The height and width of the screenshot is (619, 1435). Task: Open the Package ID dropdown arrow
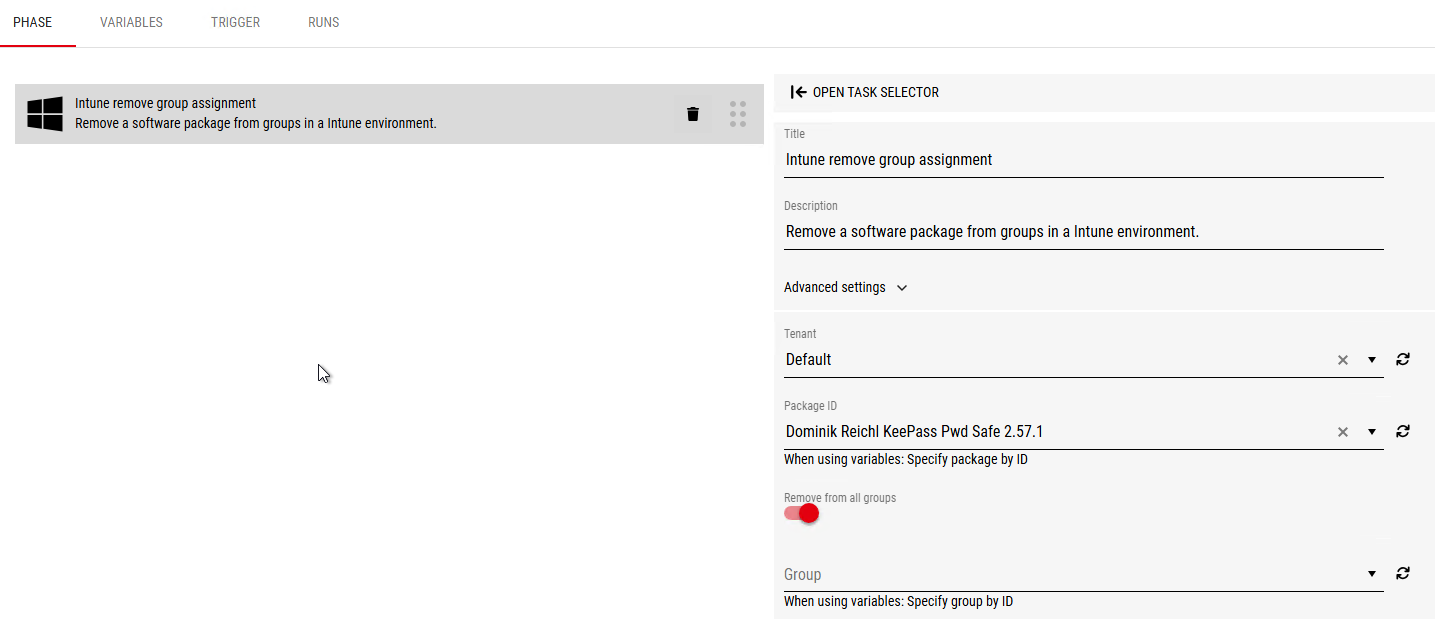[x=1372, y=432]
